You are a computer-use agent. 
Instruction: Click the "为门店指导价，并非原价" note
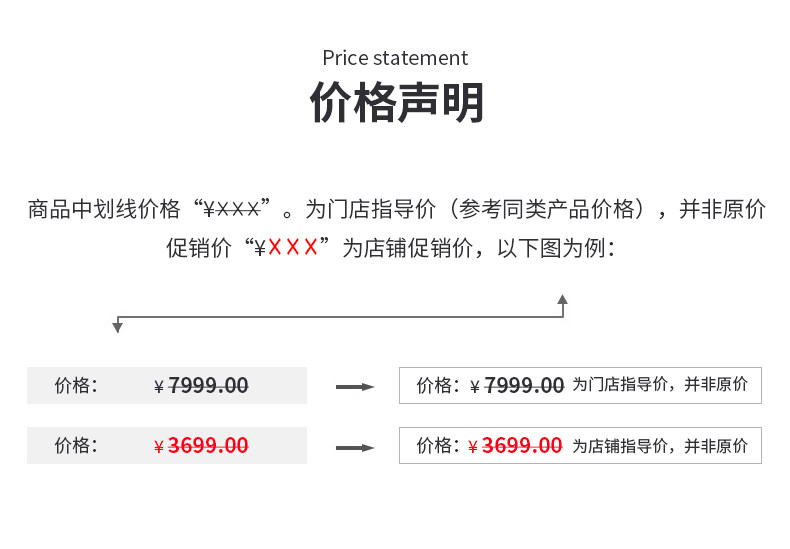coord(659,385)
